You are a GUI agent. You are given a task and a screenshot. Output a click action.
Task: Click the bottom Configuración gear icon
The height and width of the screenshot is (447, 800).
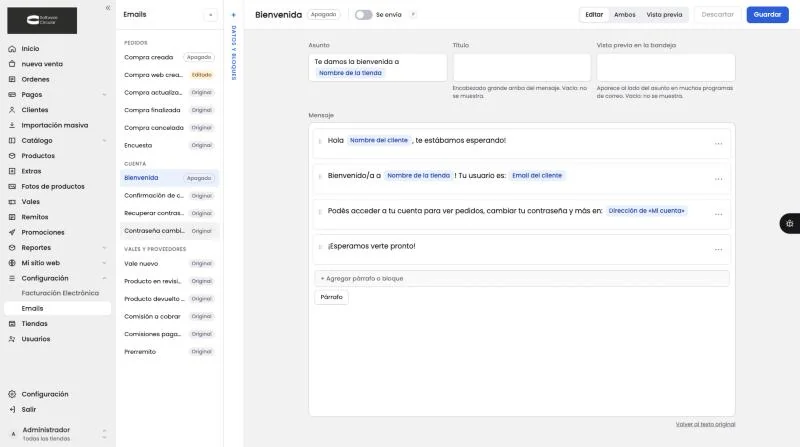pos(12,394)
